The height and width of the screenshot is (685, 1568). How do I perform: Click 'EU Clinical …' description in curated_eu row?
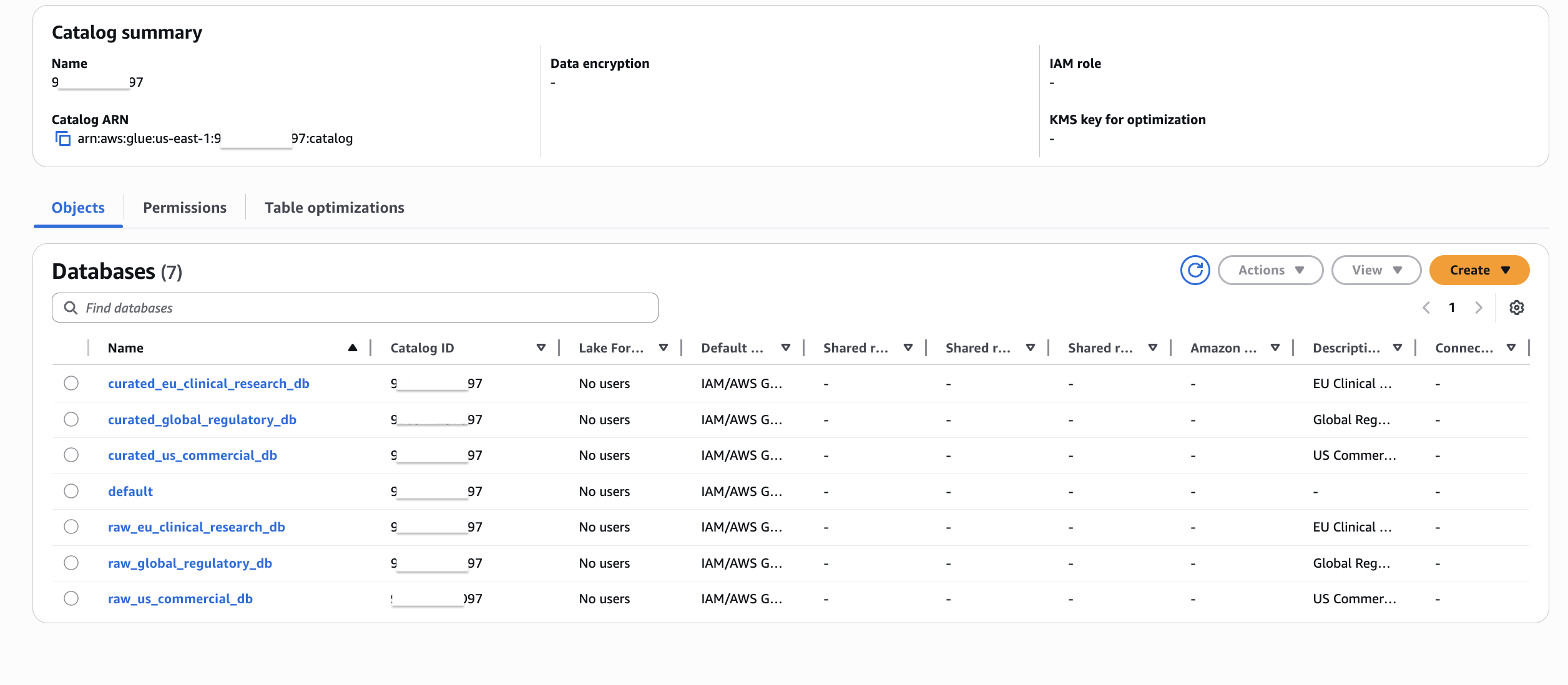coord(1352,384)
